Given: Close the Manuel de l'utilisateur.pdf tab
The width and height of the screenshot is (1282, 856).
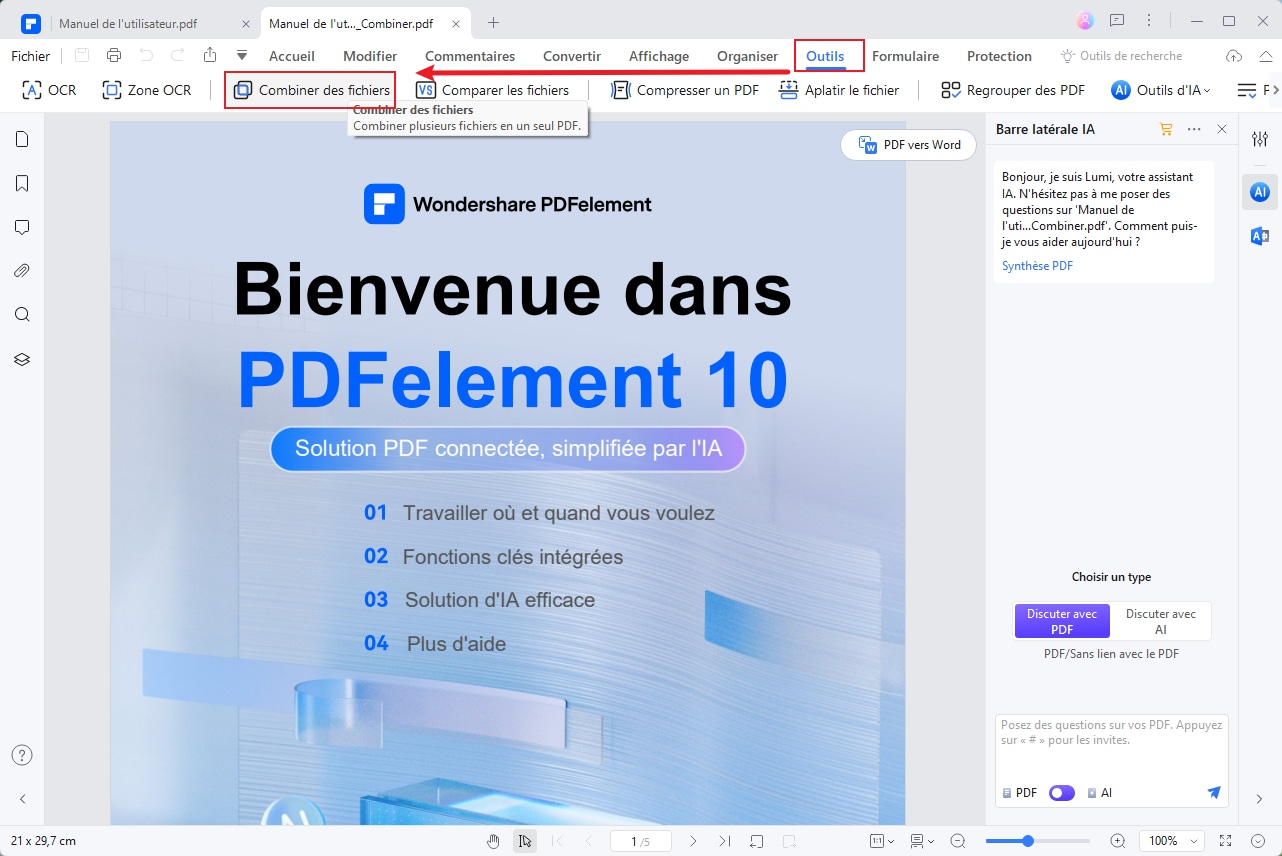Looking at the screenshot, I should pos(246,22).
